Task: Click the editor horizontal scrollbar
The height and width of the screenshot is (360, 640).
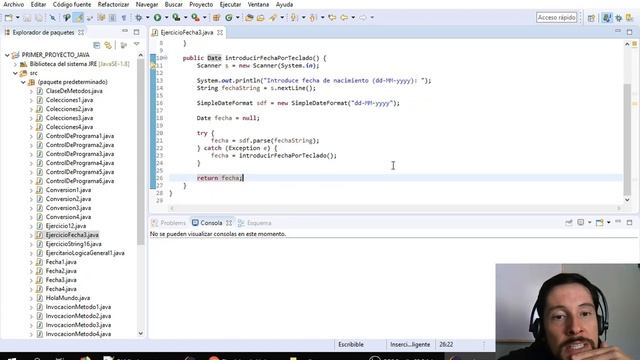Action: pos(395,208)
